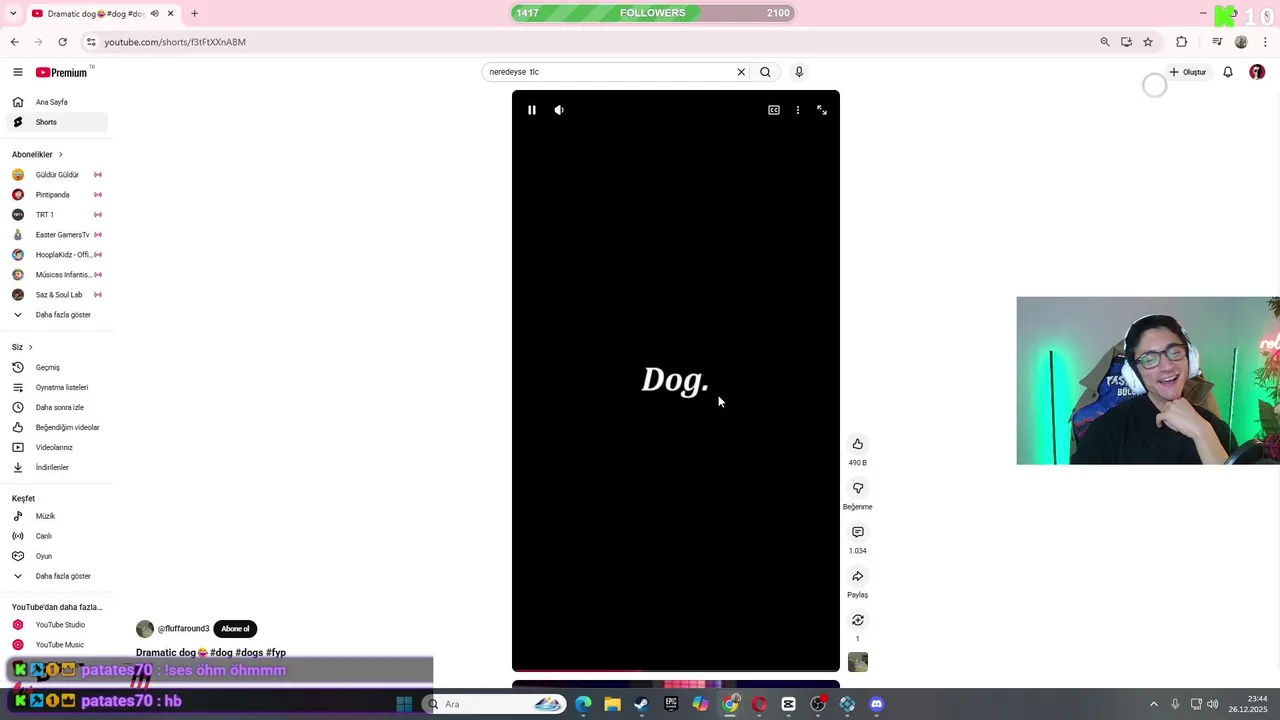The height and width of the screenshot is (720, 1280).
Task: Open the Short's three-dot options menu
Action: 798,110
